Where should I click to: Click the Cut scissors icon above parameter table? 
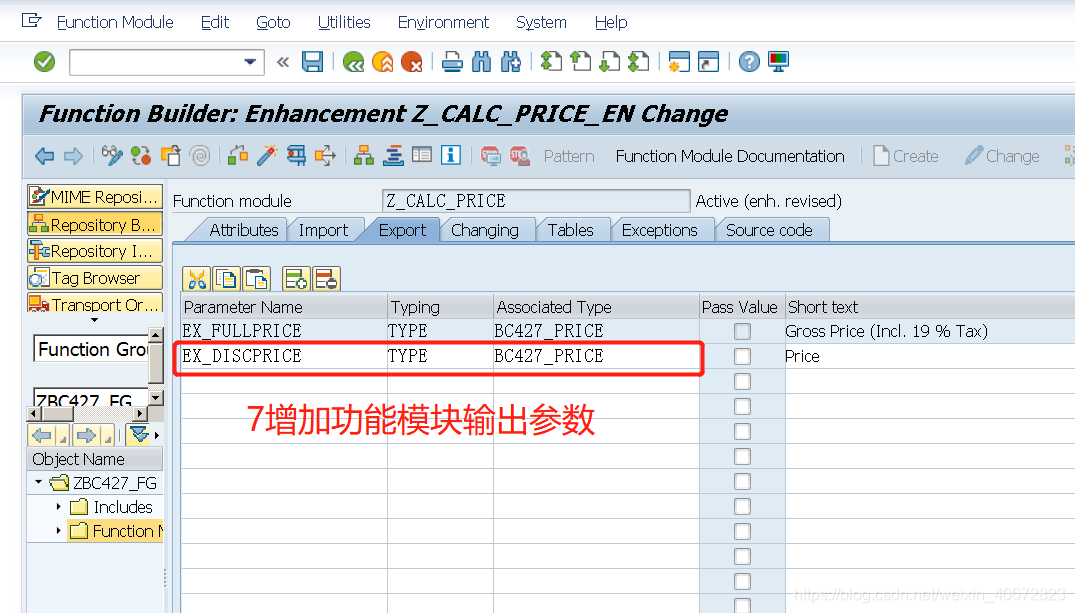point(197,280)
